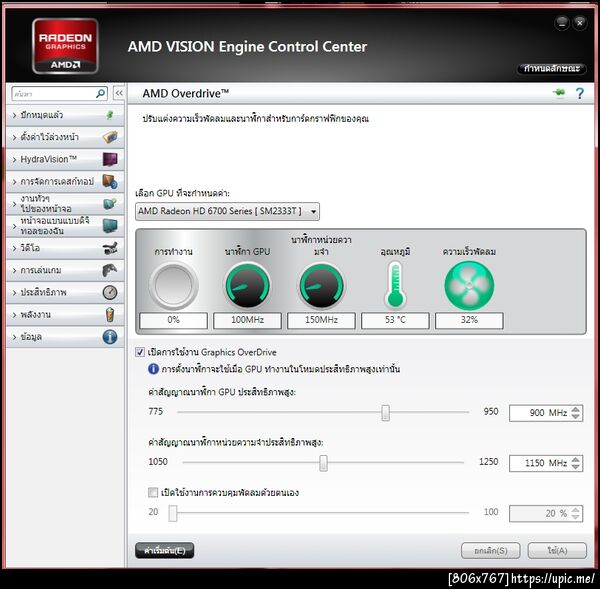600x589 pixels.
Task: Click the GPU clock gauge dial
Action: pyautogui.click(x=247, y=286)
